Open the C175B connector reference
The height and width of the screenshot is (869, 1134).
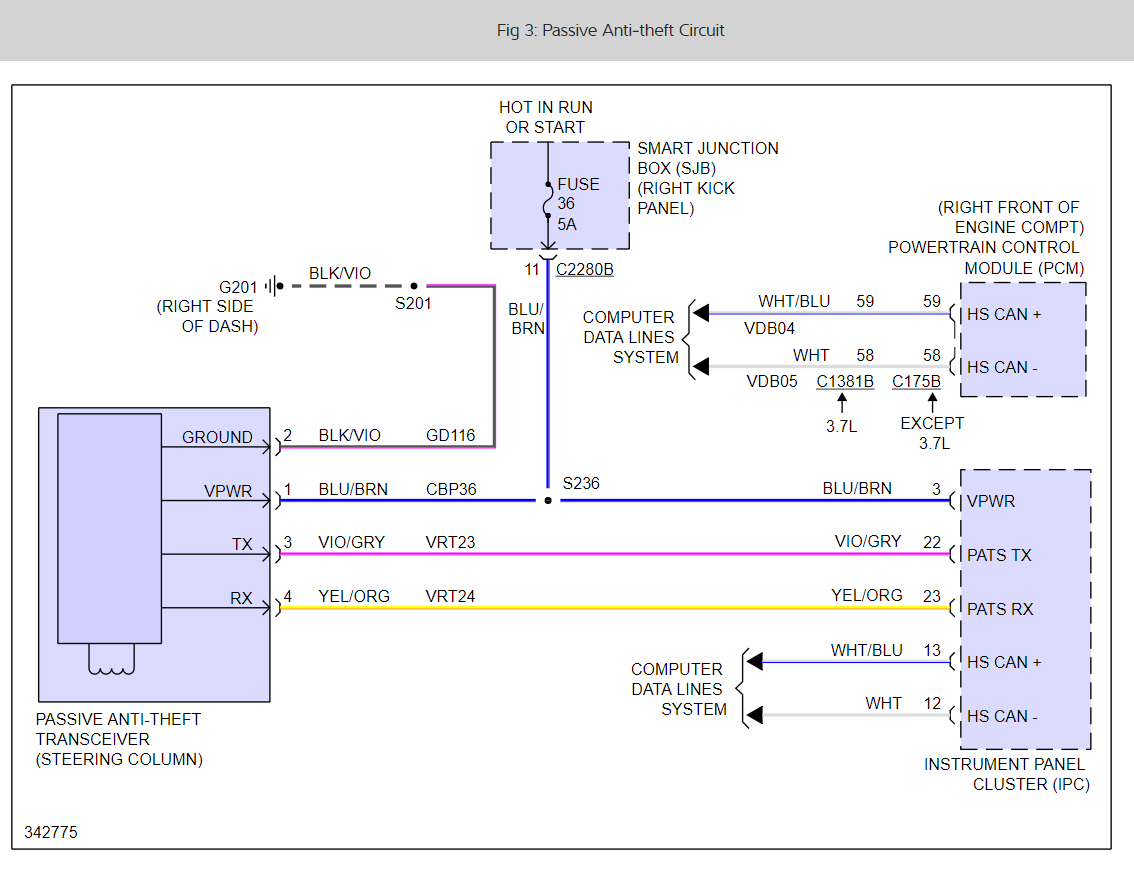[916, 381]
